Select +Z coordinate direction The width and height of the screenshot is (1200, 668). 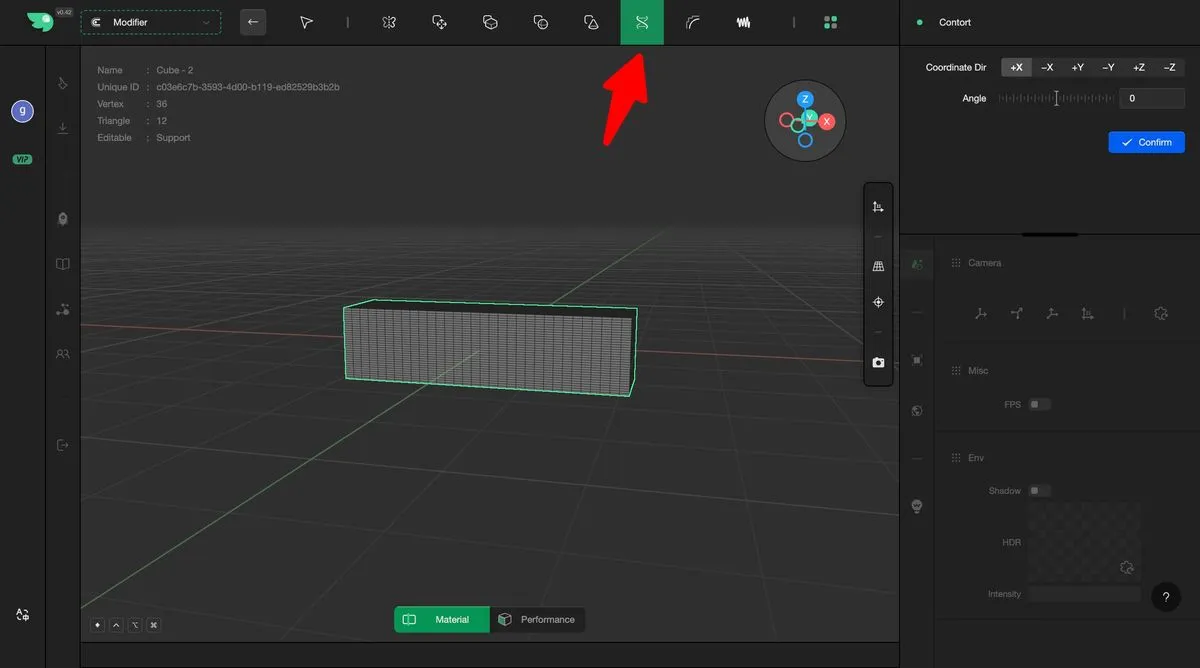tap(1138, 67)
